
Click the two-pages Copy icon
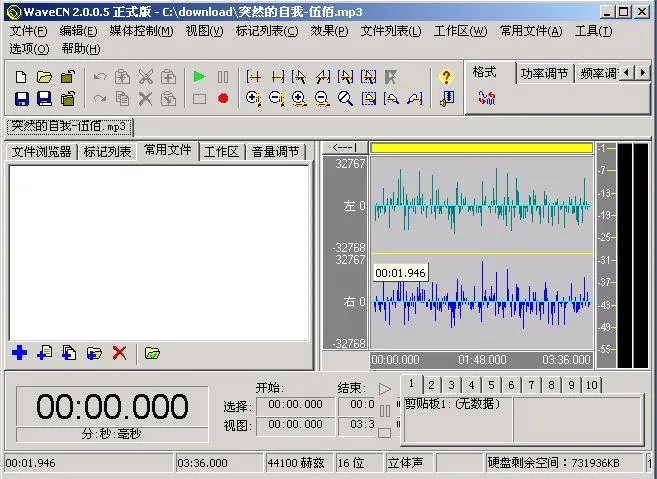tap(122, 99)
